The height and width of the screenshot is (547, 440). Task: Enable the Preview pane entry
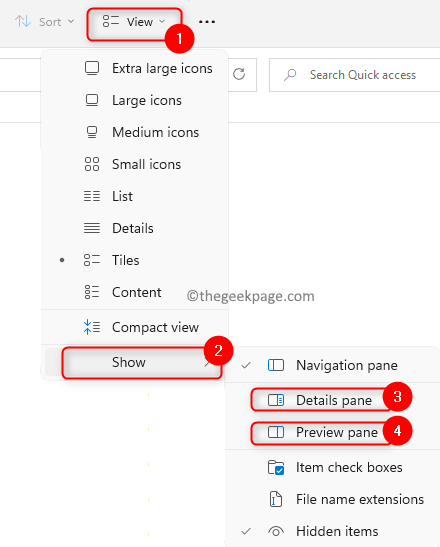[333, 433]
